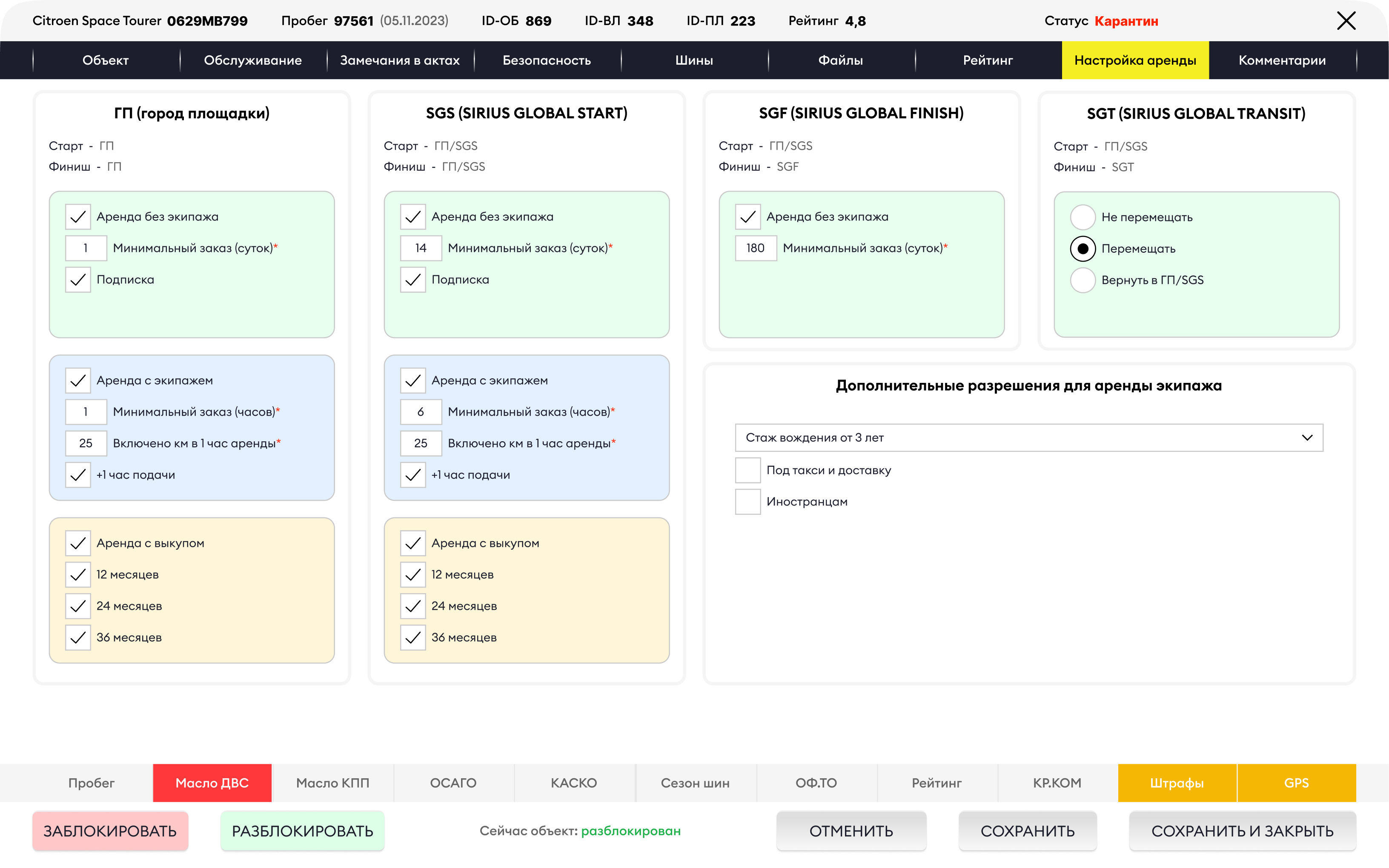Viewport: 1389px width, 868px height.
Task: Click the SGS minimum order days field showing 14
Action: click(421, 248)
